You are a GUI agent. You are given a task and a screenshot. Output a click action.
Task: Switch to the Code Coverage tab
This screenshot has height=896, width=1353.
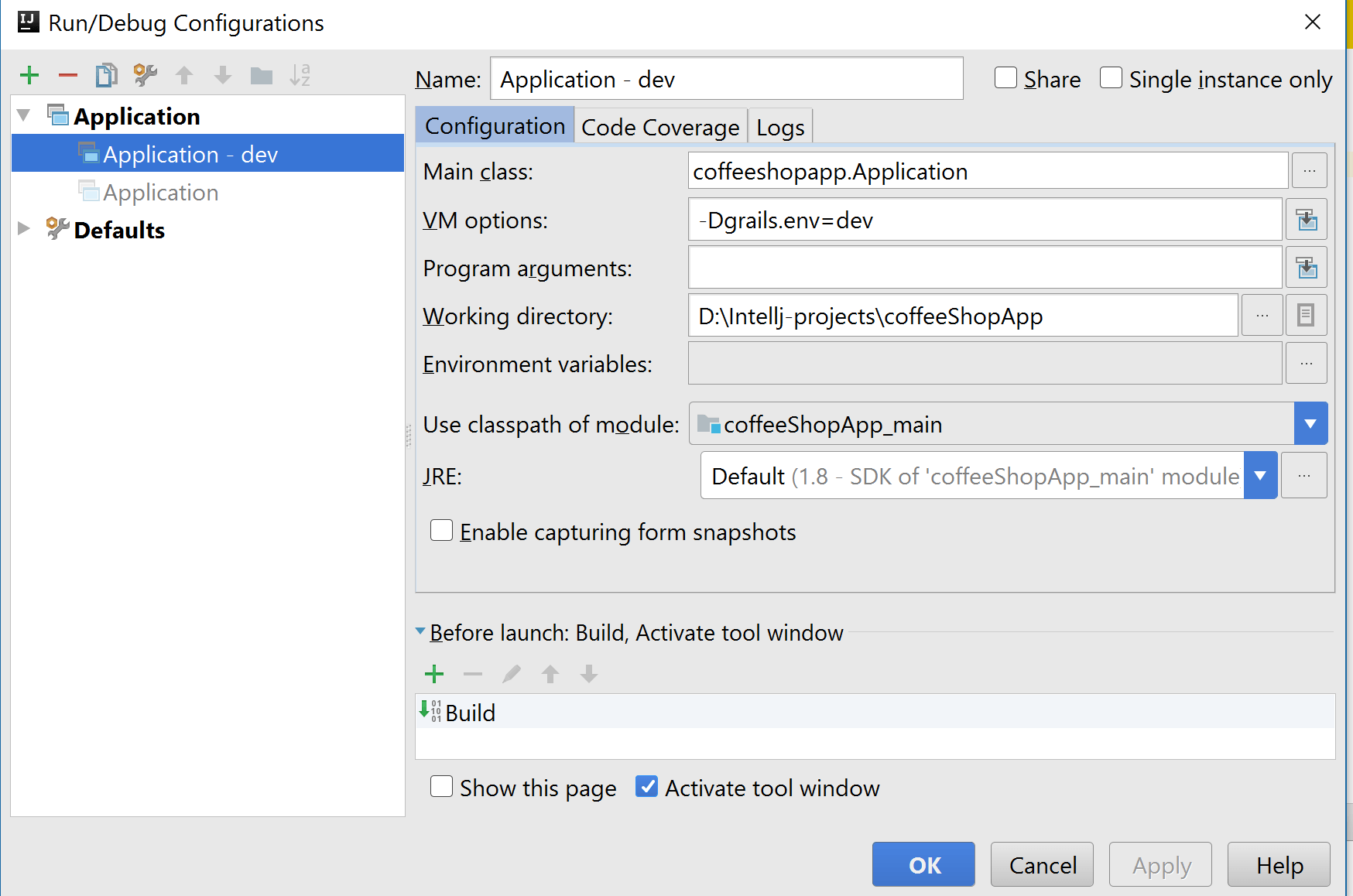pyautogui.click(x=660, y=127)
